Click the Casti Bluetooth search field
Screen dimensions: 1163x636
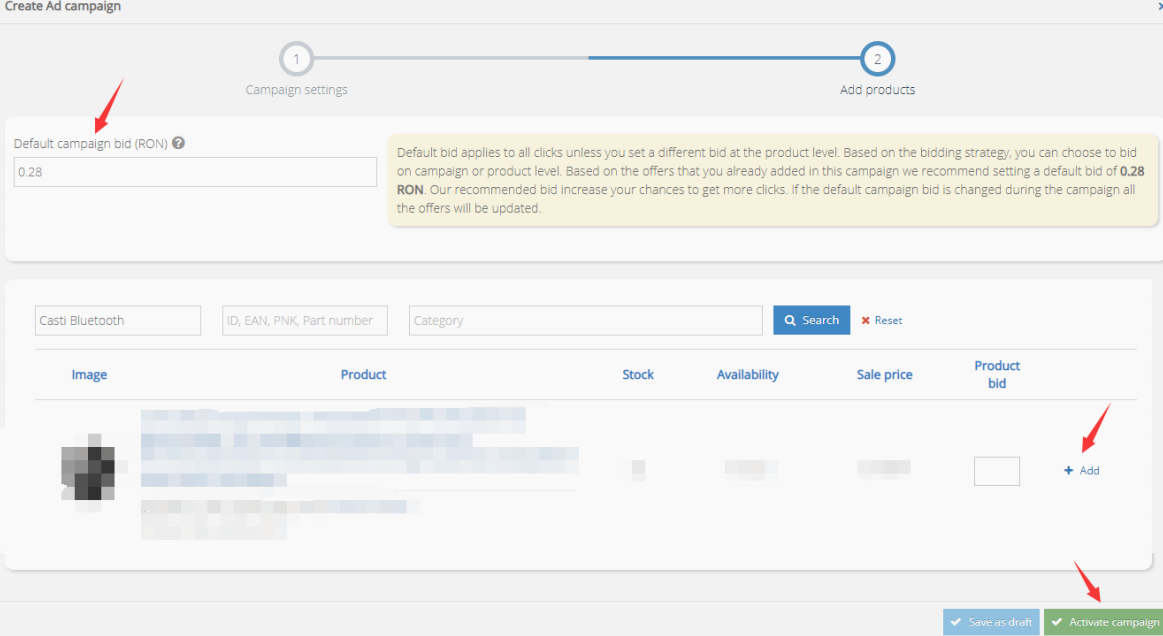(x=118, y=321)
